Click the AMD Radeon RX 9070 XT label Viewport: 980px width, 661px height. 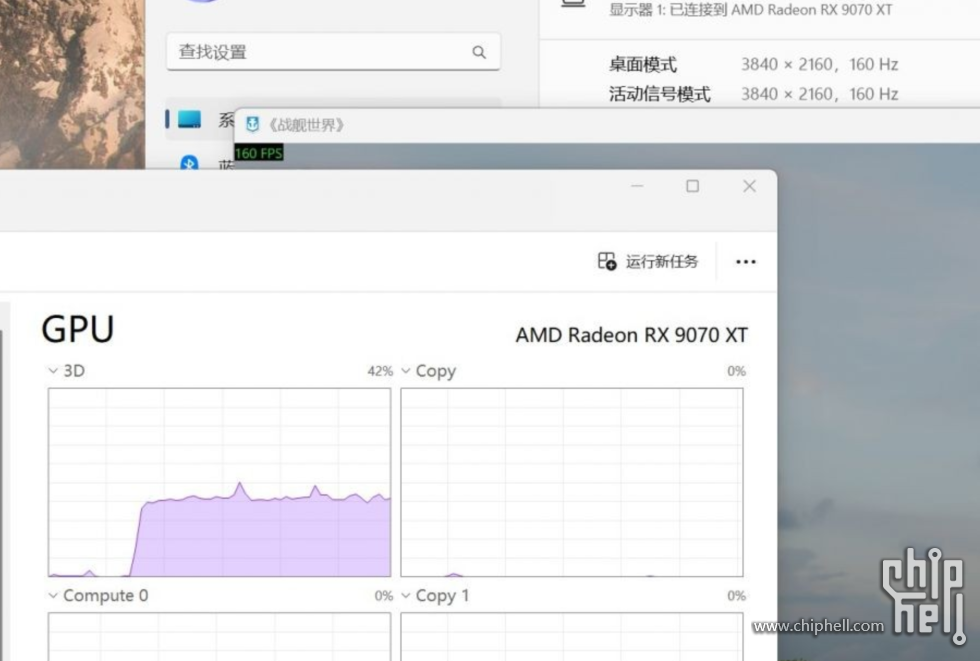[631, 335]
